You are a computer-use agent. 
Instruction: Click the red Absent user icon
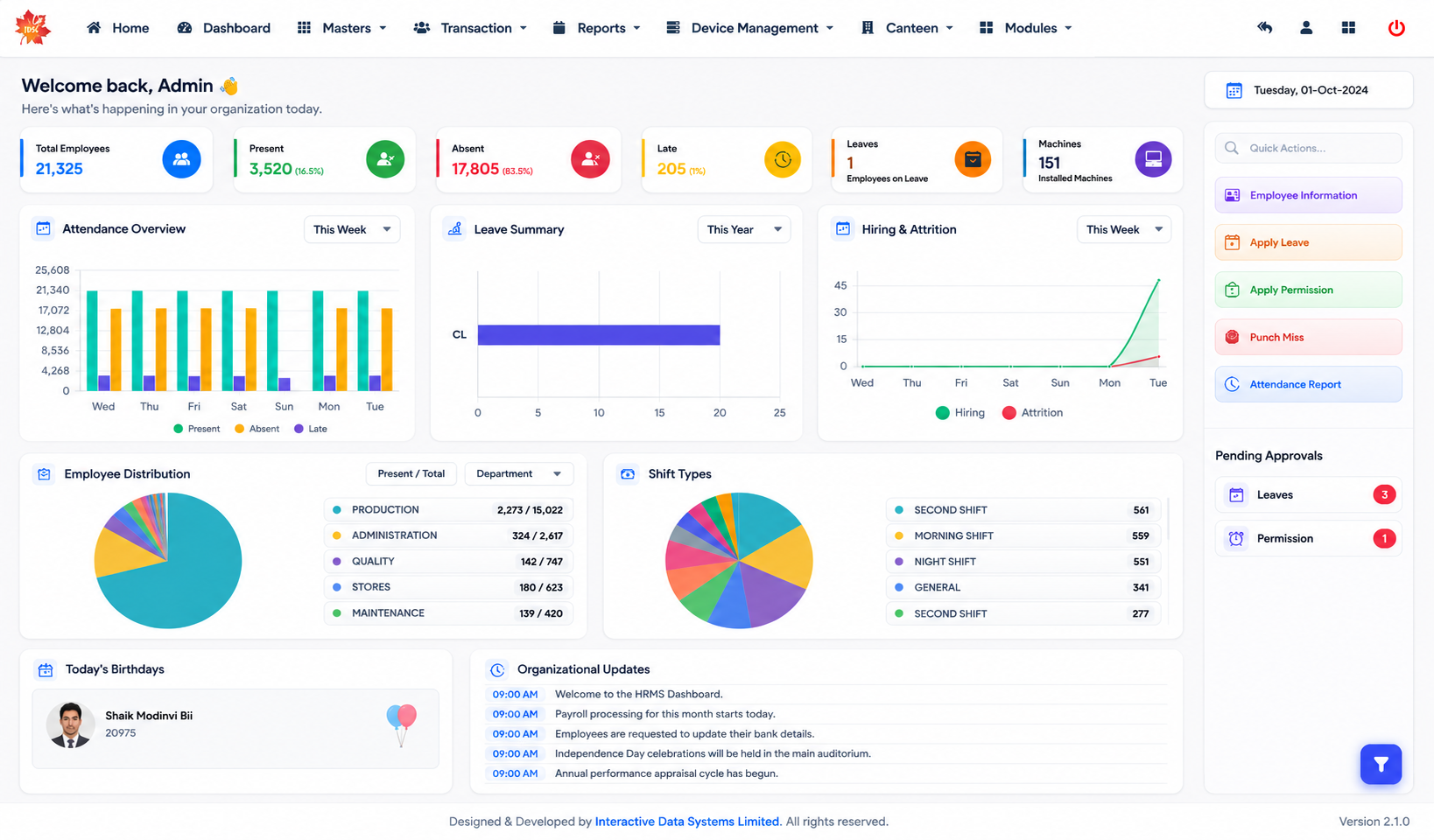[x=590, y=159]
